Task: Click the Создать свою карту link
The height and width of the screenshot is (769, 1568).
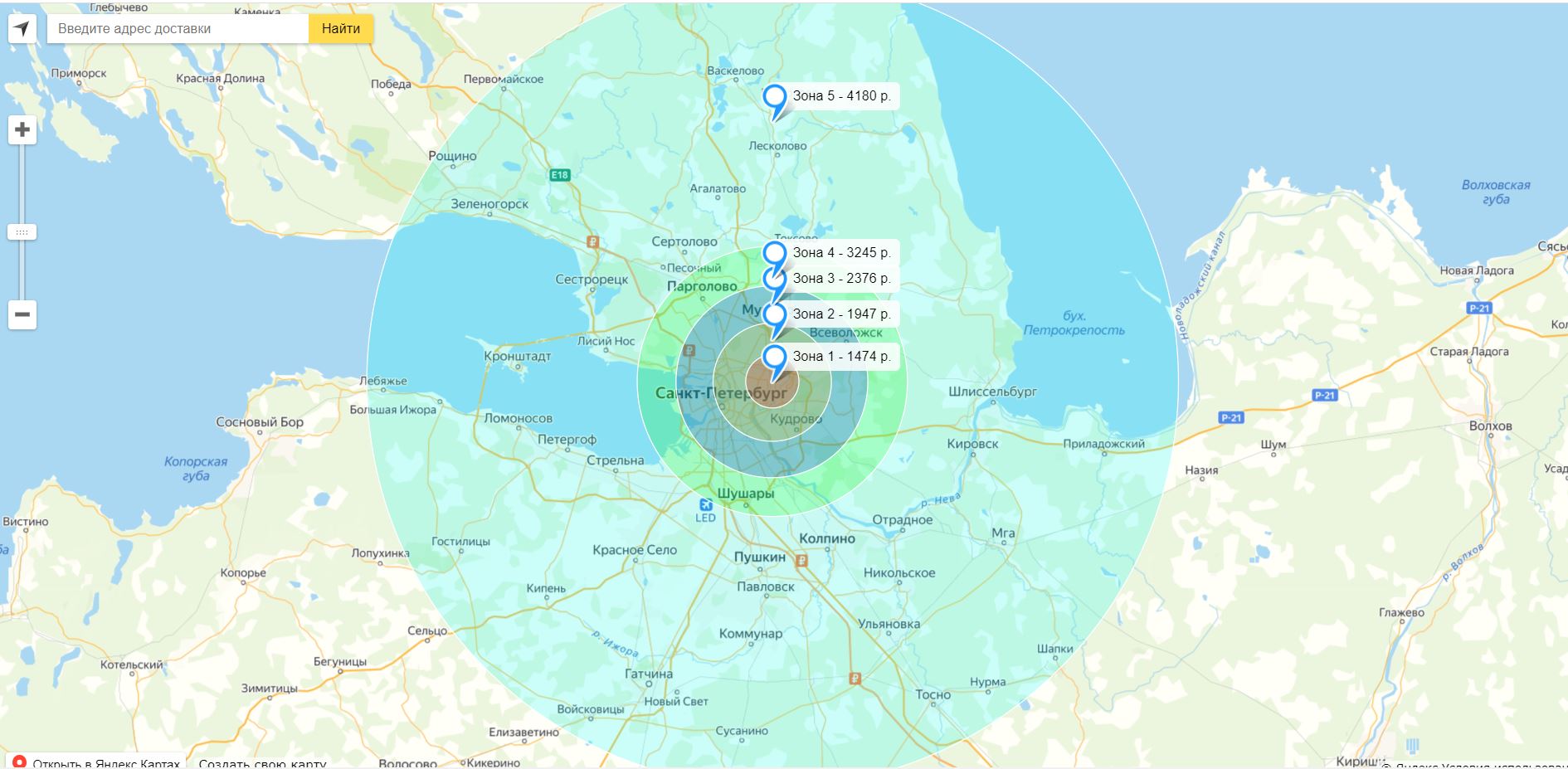Action: pyautogui.click(x=262, y=762)
